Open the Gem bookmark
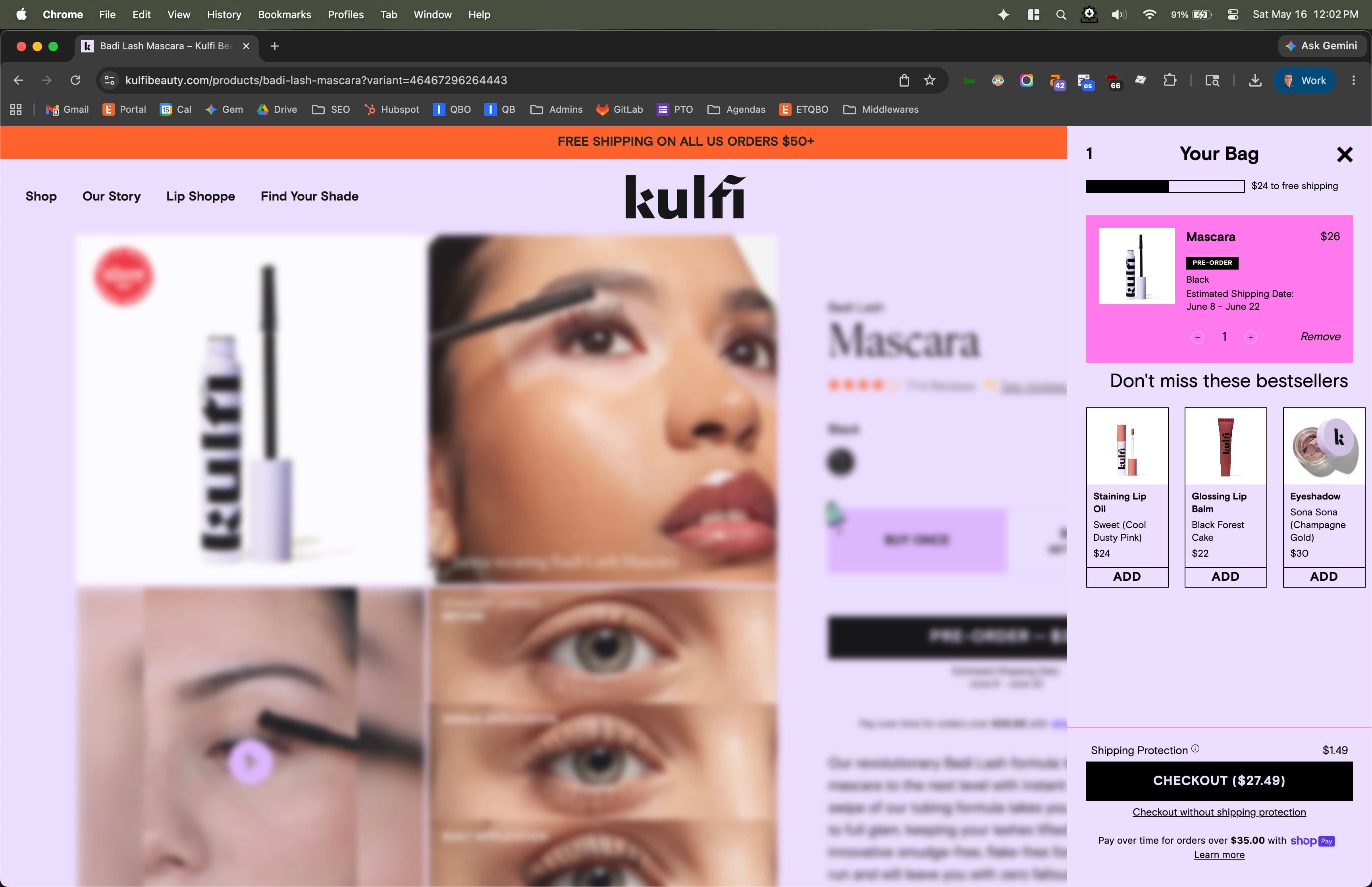This screenshot has height=887, width=1372. click(224, 110)
